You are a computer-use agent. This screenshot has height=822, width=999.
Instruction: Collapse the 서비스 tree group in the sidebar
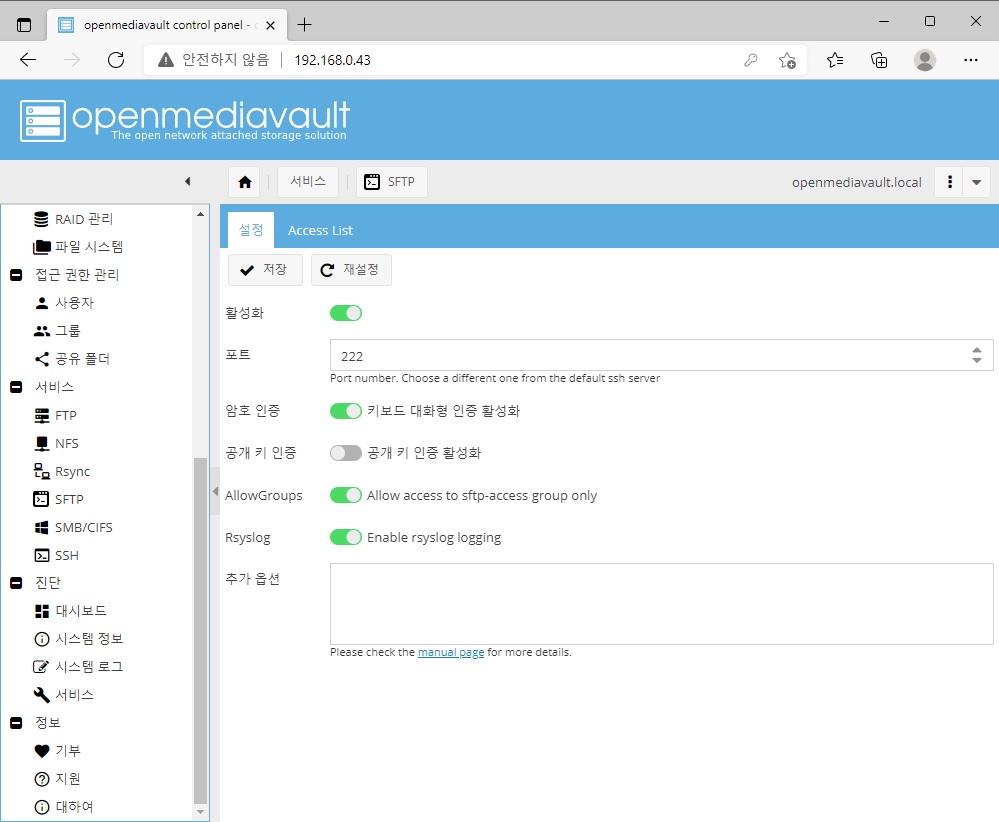17,387
